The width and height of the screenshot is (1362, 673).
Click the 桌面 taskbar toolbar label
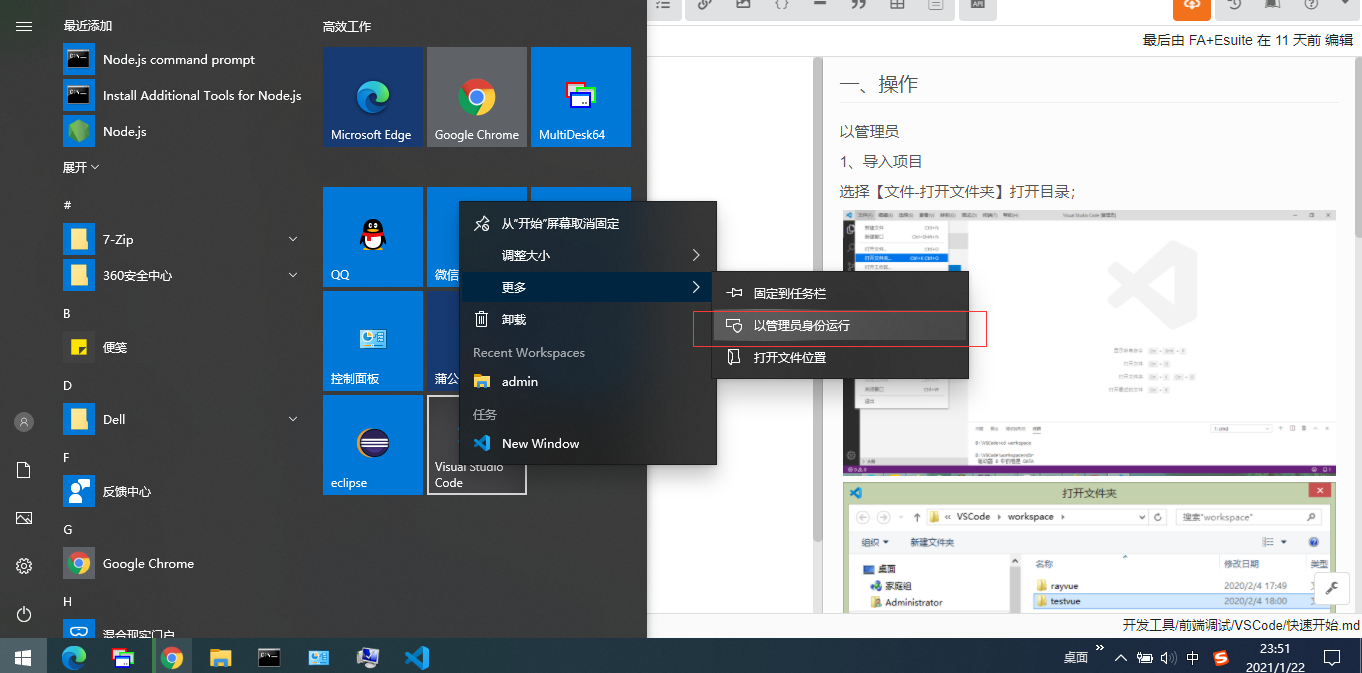[x=1075, y=658]
